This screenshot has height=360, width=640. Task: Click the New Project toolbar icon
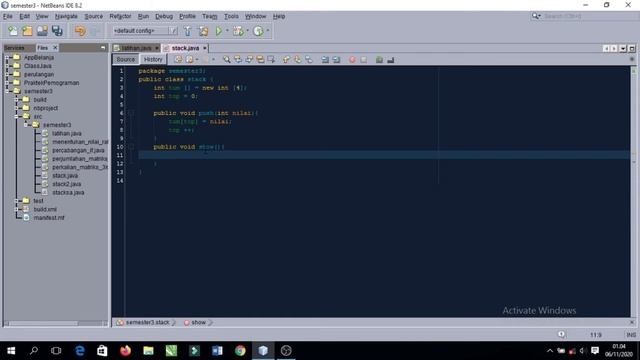point(27,31)
